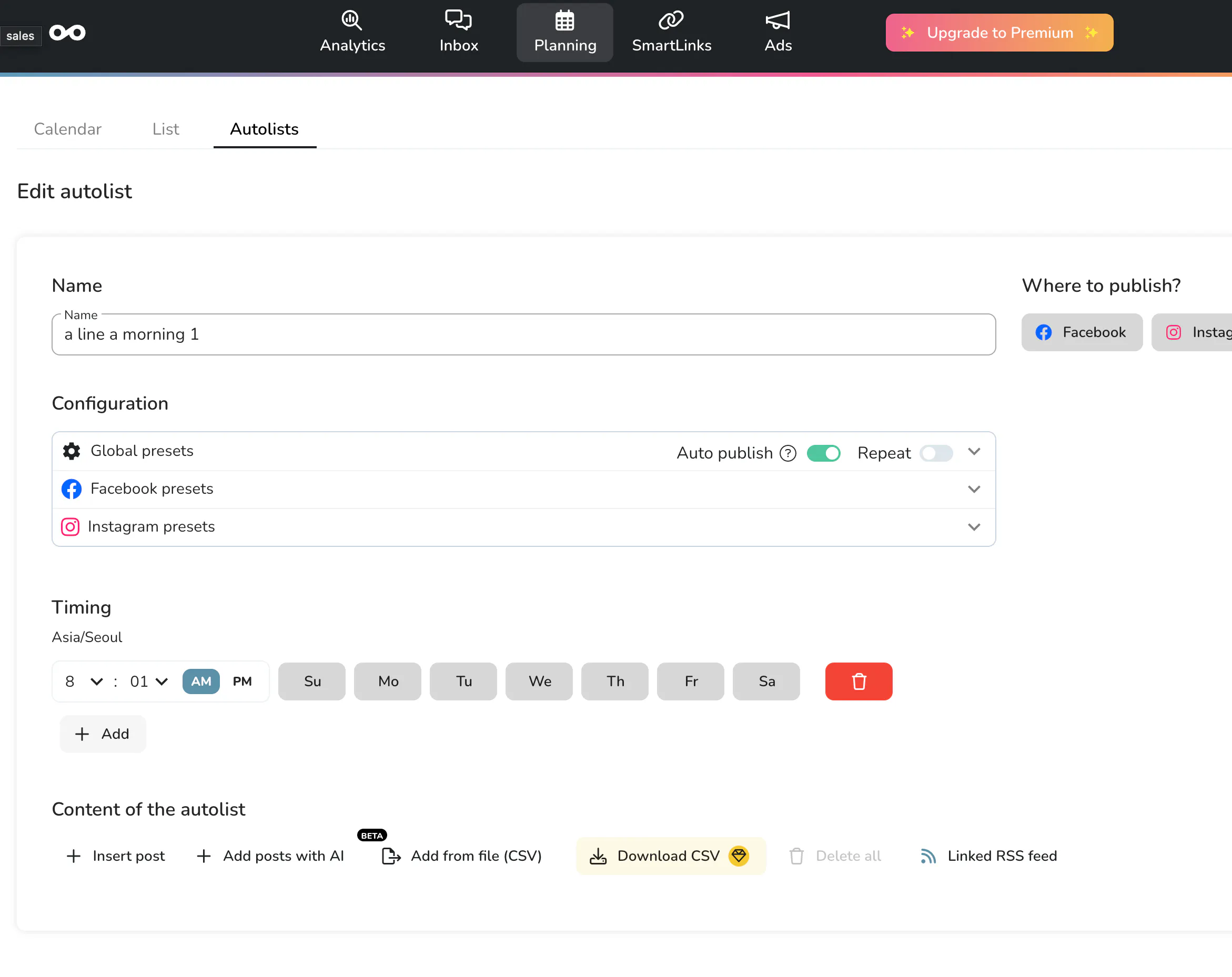1232x977 pixels.
Task: Click the Linked RSS feed icon
Action: 928,856
